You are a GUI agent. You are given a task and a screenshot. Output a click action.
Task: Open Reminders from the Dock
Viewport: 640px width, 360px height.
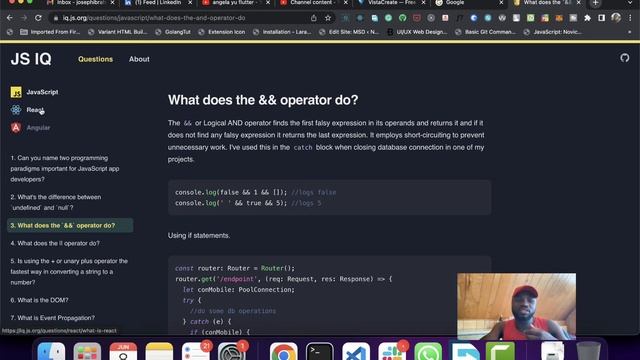point(196,352)
